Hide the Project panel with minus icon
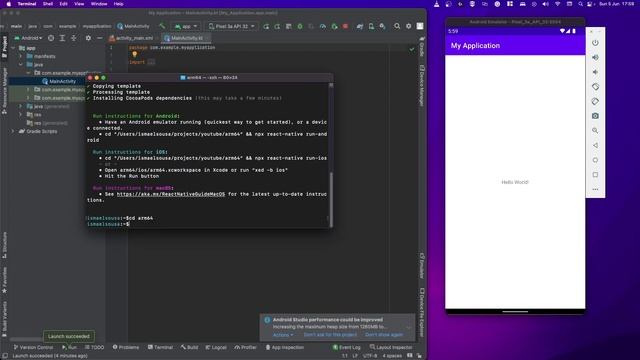This screenshot has height=360, width=640. click(100, 38)
